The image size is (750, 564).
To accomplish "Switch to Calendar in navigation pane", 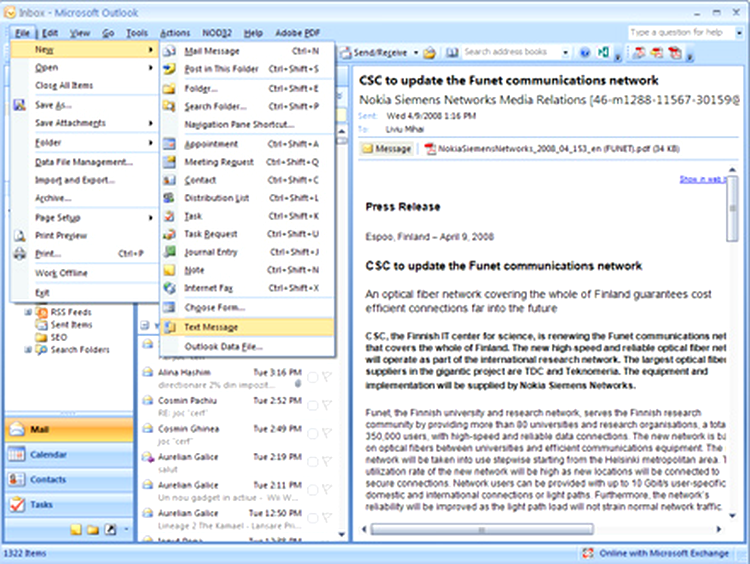I will point(69,454).
